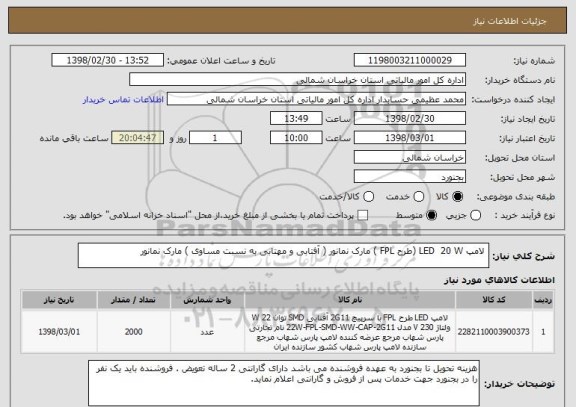Click the remaining days field showing 1
576x407 pixels.
[215, 138]
